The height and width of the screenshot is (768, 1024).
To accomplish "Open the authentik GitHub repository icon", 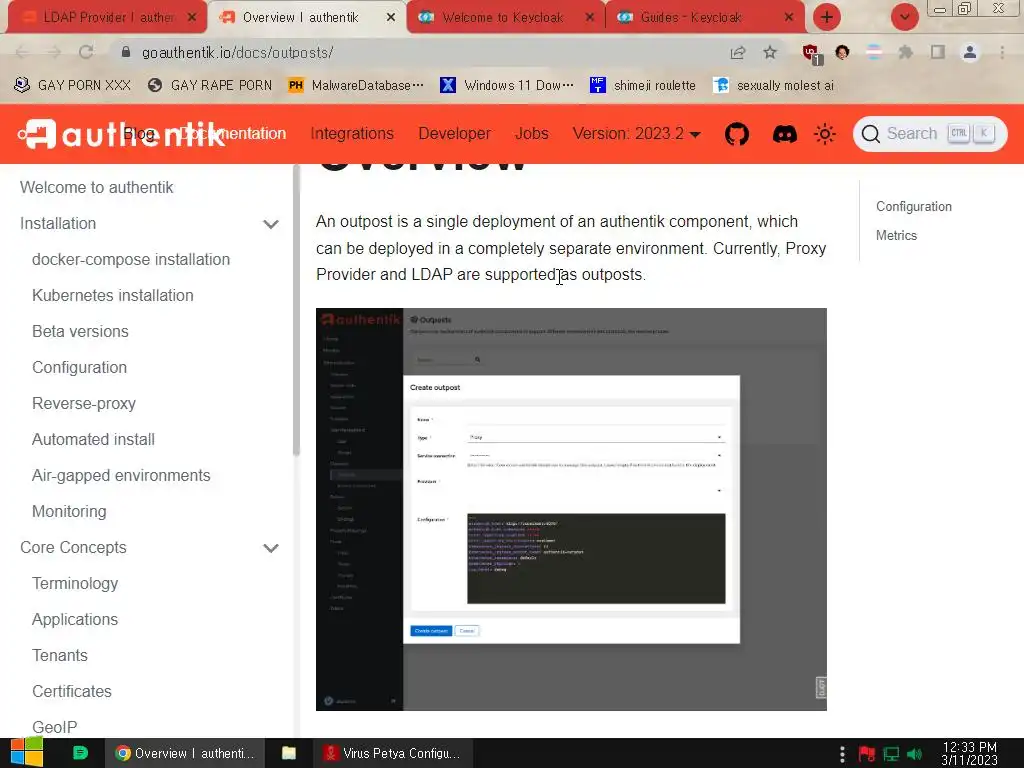I will coord(737,134).
